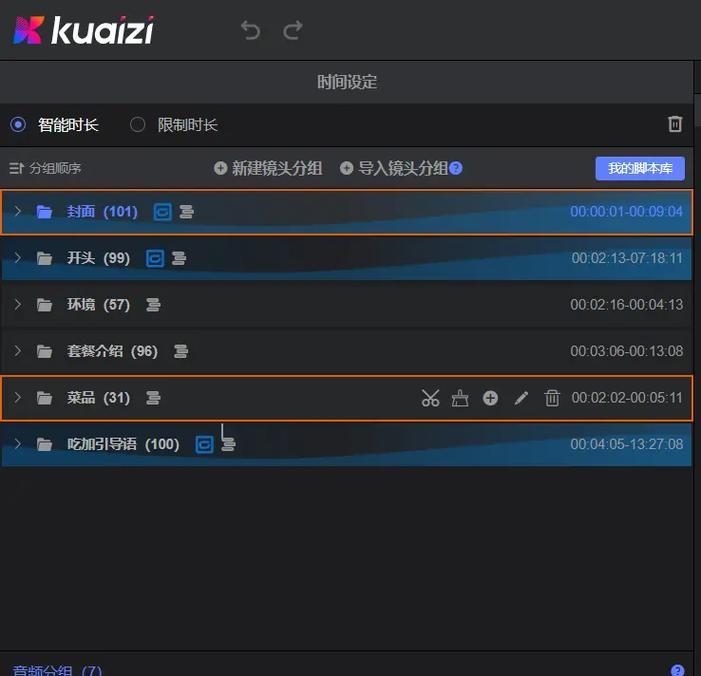Click the 时间设定 panel header

[x=347, y=82]
